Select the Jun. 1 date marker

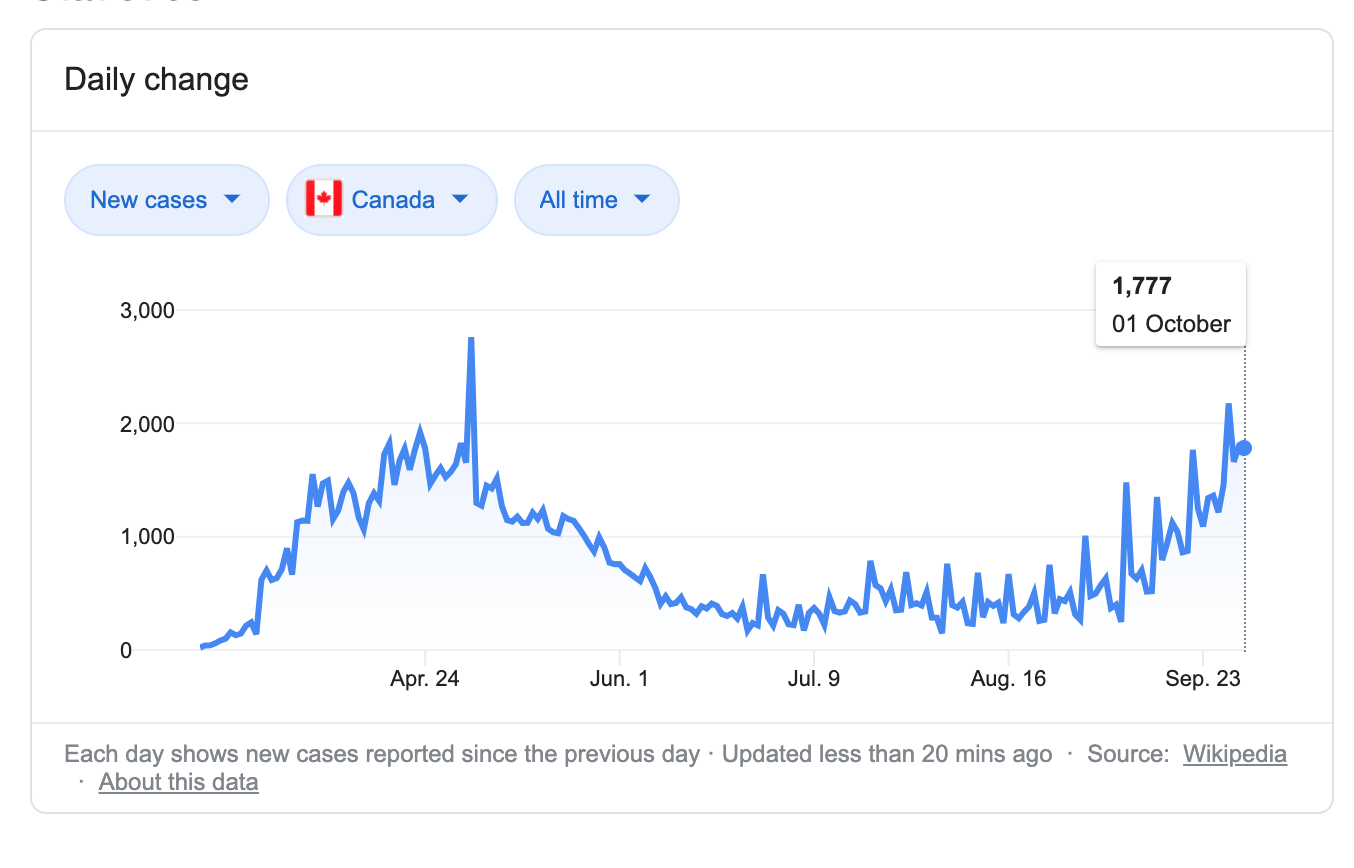pyautogui.click(x=620, y=679)
